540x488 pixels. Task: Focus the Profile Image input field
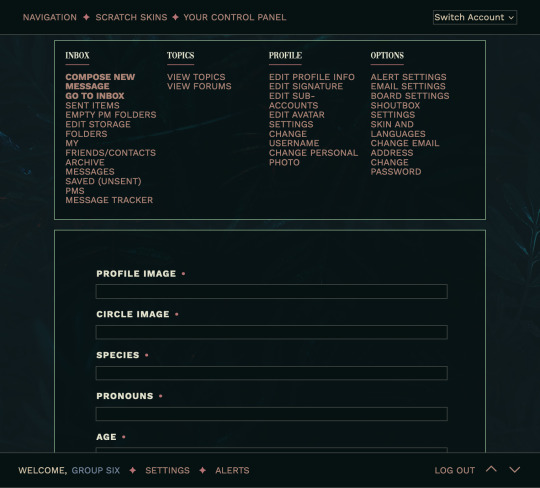coord(271,291)
